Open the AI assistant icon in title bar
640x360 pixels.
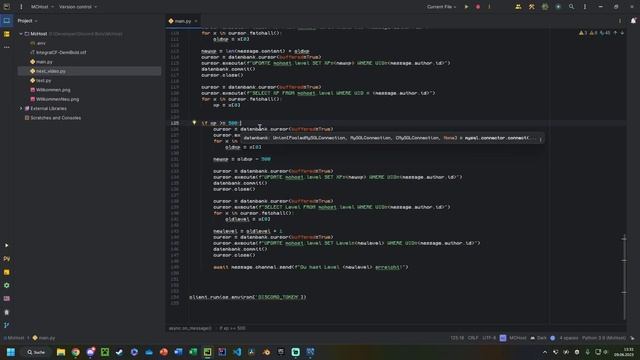tap(558, 7)
